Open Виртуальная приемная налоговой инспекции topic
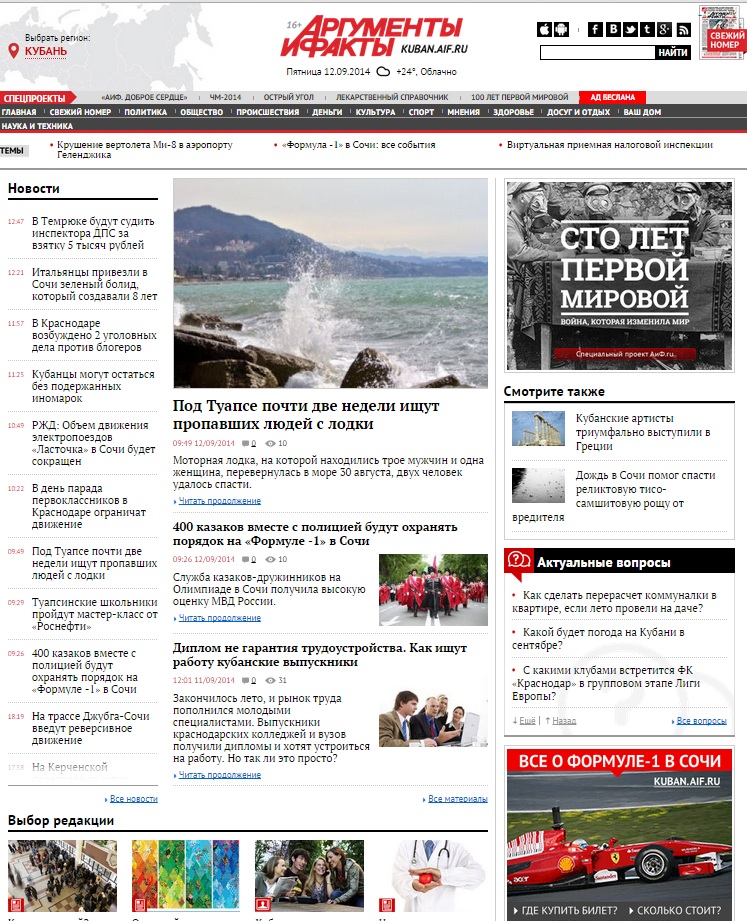747x921 pixels. click(610, 144)
